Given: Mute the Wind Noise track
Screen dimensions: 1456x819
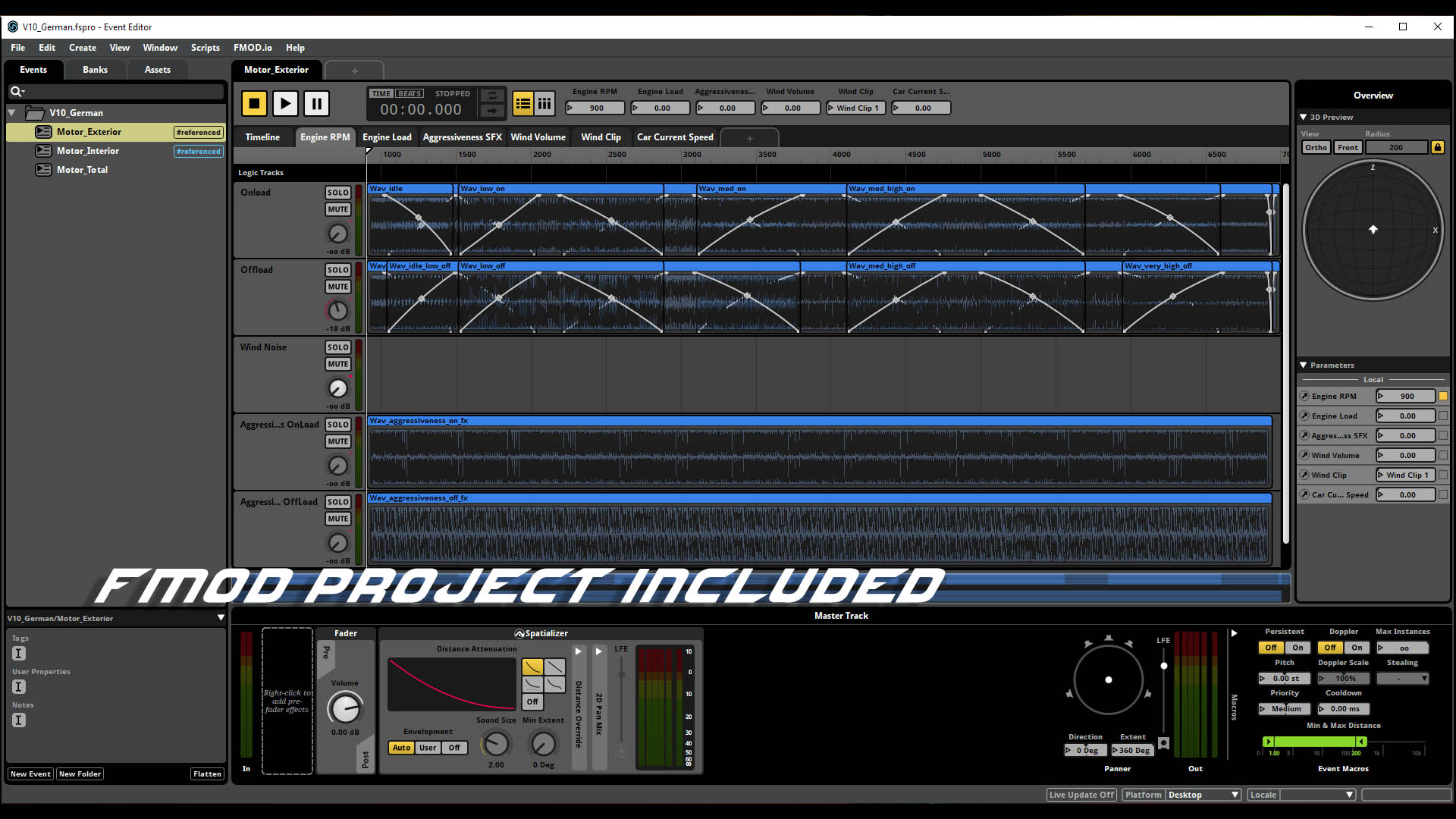Looking at the screenshot, I should [x=337, y=364].
